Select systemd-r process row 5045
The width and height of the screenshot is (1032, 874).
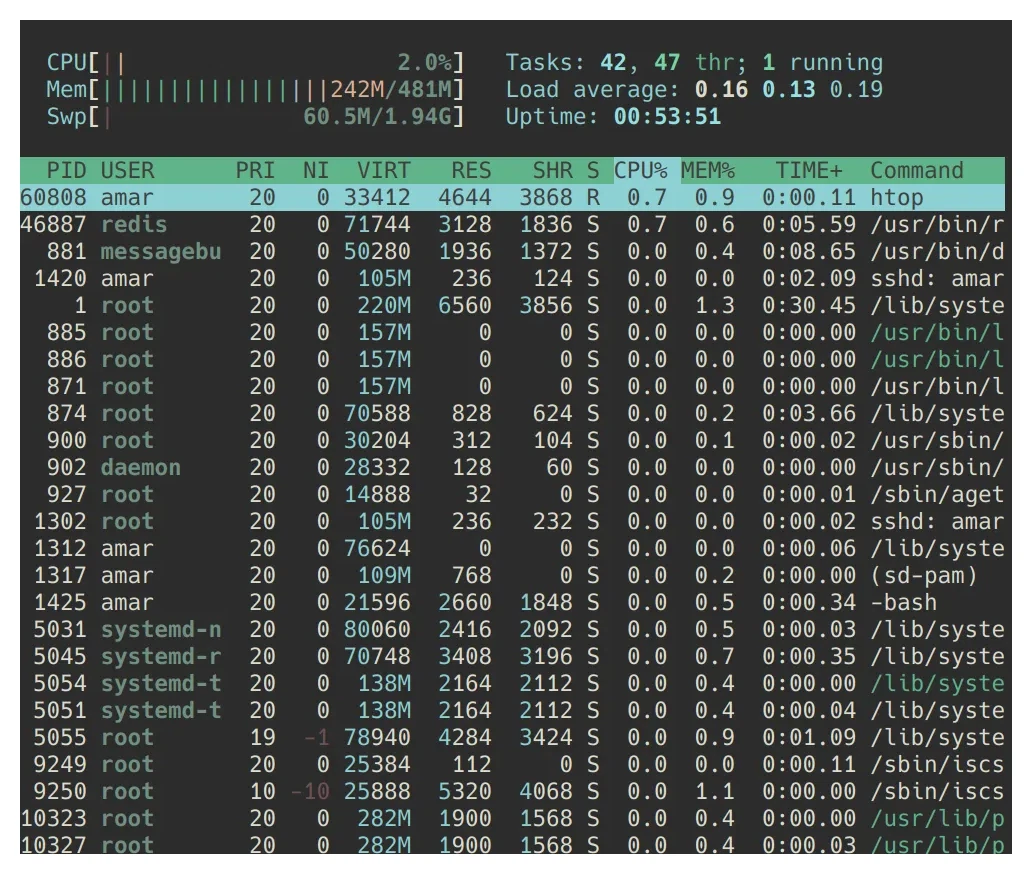[x=512, y=656]
